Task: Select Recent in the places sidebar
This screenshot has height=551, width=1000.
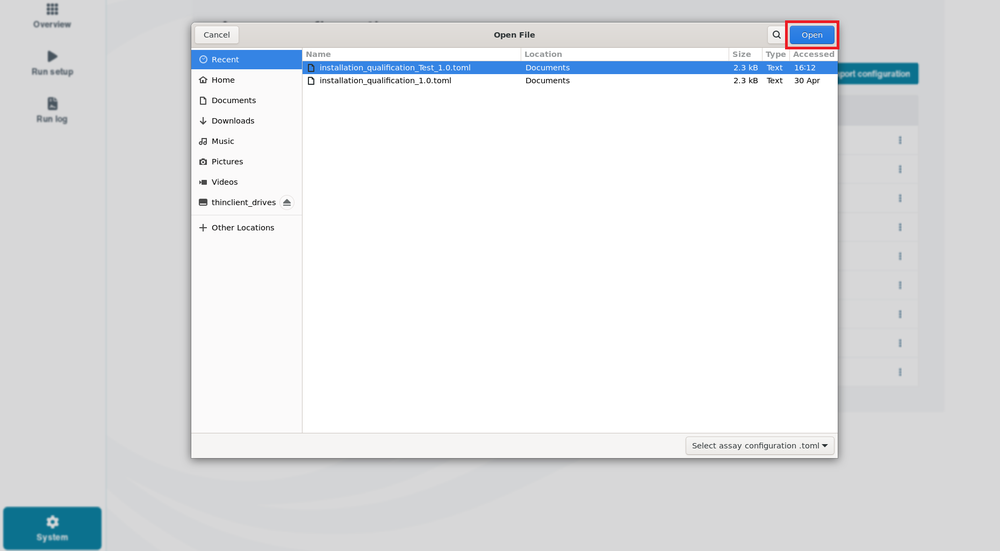Action: tap(247, 59)
